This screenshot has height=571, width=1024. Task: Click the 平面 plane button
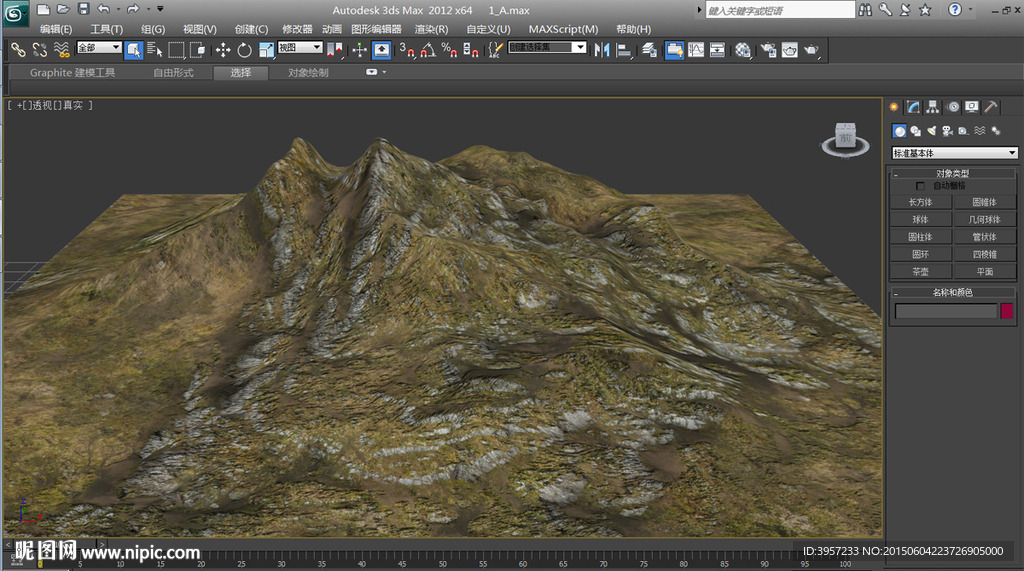click(x=985, y=271)
